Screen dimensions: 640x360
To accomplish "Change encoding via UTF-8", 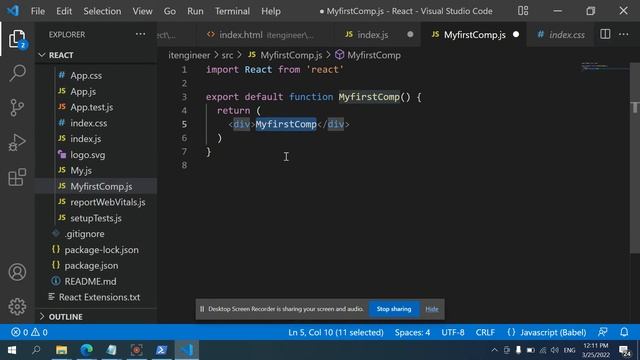I will [453, 332].
